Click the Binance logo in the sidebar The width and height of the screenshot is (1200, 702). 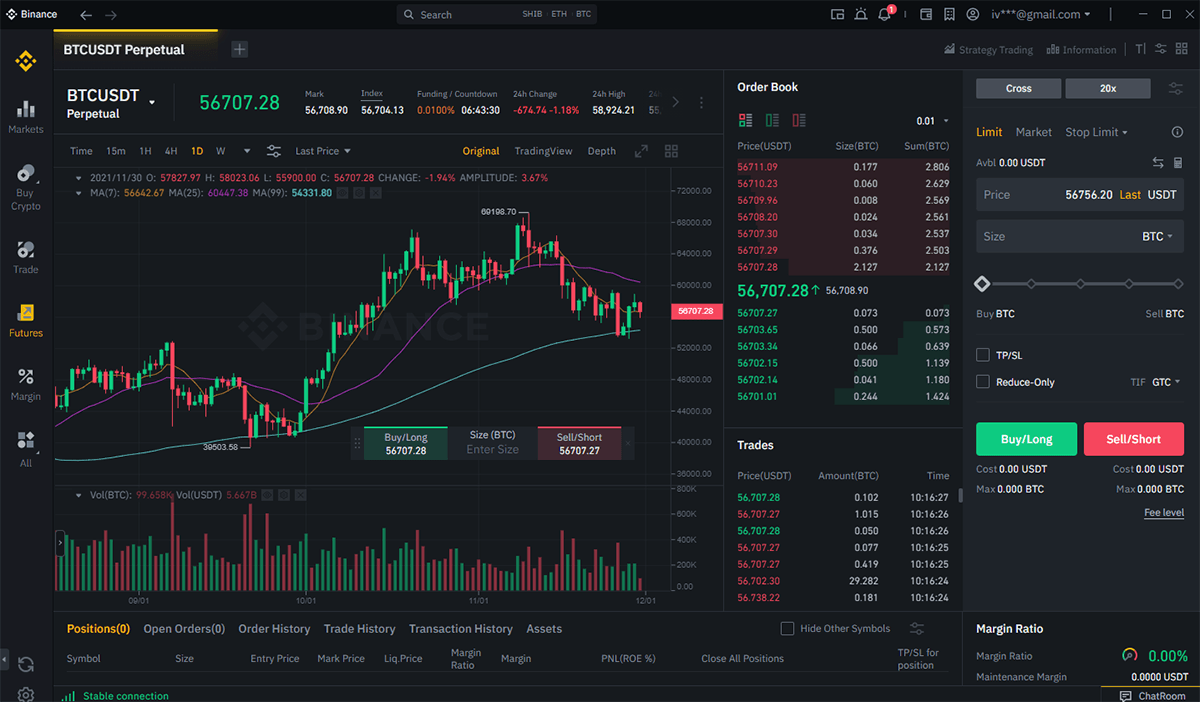[x=25, y=61]
